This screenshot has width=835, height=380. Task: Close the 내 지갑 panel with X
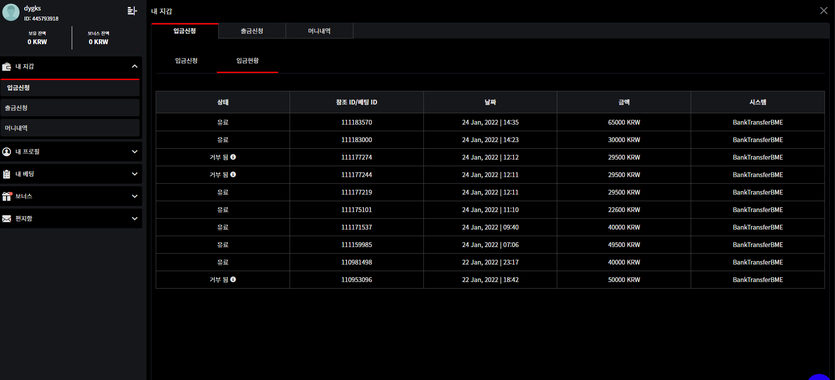[823, 11]
